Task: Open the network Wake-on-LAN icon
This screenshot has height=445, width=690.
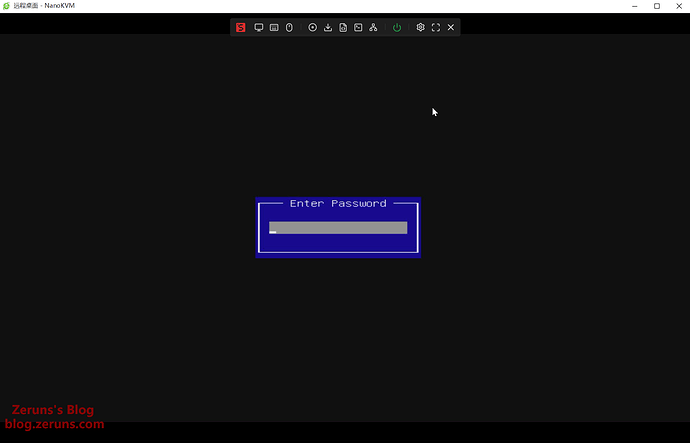Action: pos(373,28)
